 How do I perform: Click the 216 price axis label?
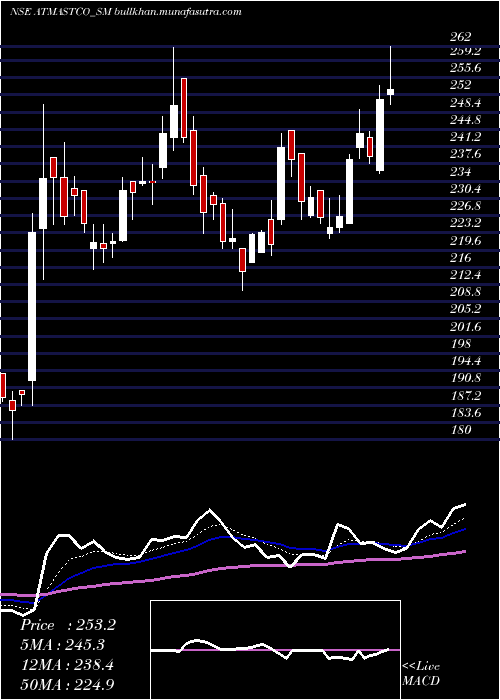[x=461, y=258]
